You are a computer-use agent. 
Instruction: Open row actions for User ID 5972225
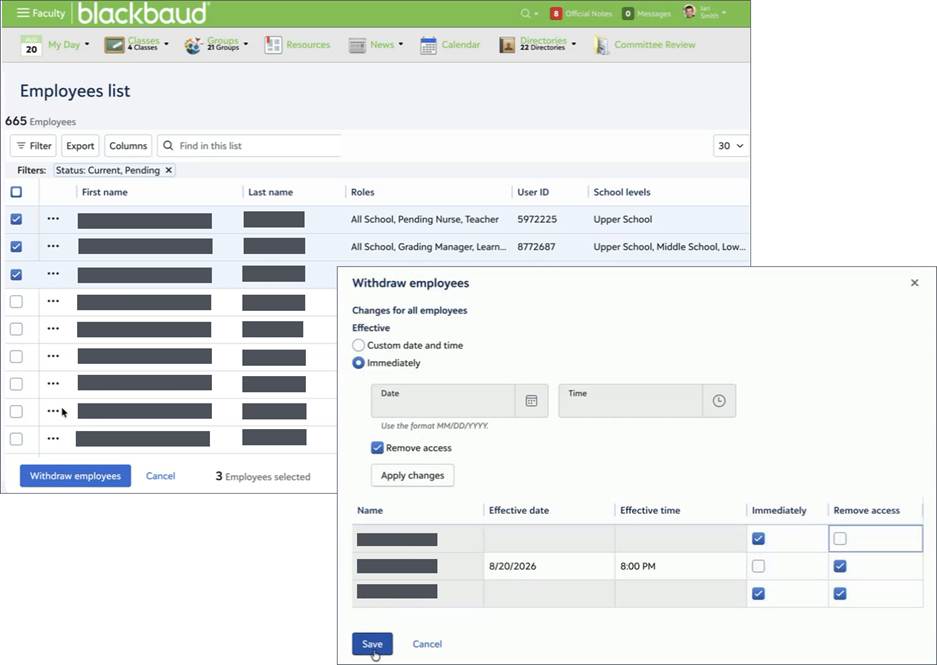tap(53, 219)
